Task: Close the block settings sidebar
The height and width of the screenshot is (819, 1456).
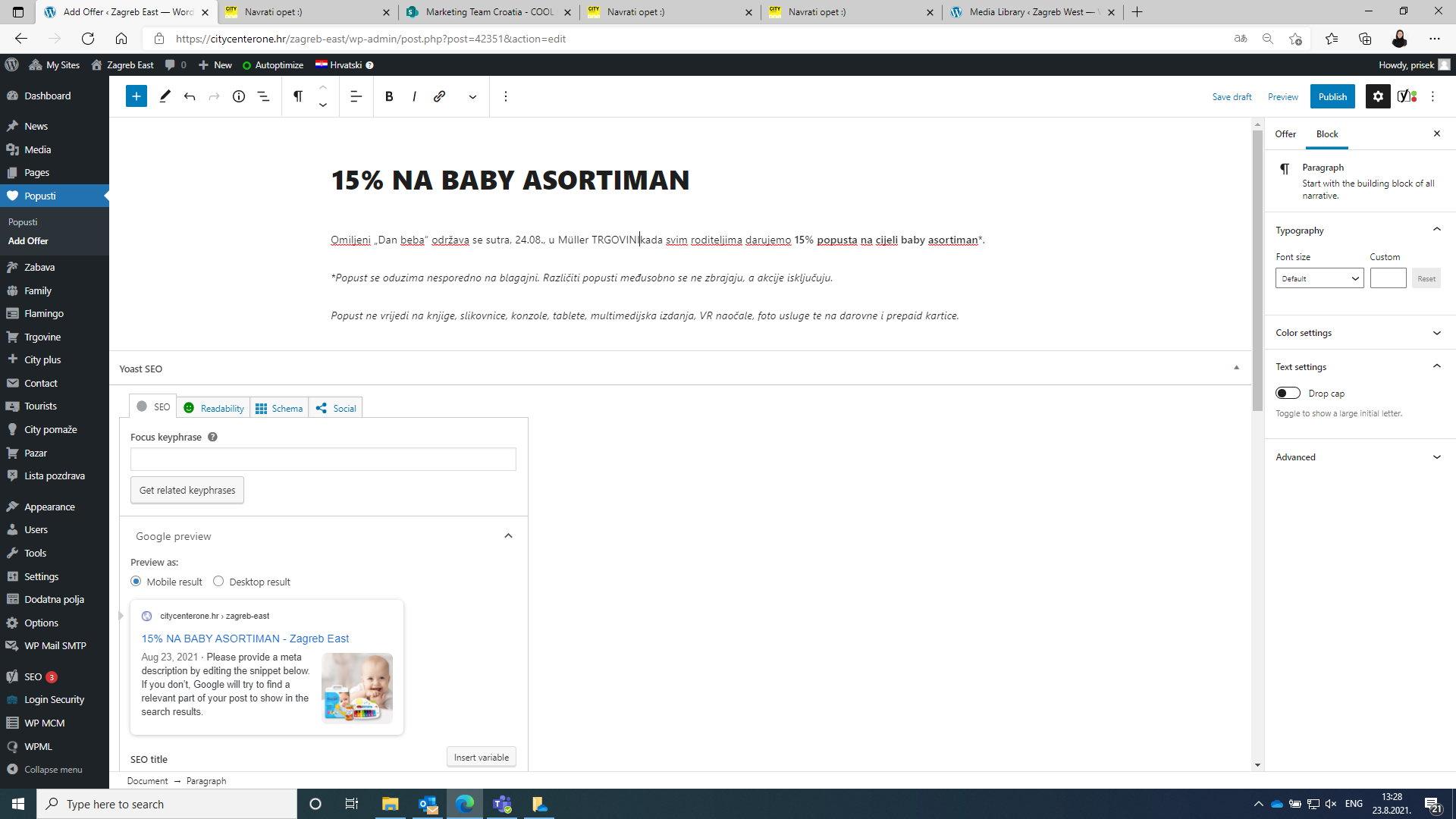Action: (1436, 133)
